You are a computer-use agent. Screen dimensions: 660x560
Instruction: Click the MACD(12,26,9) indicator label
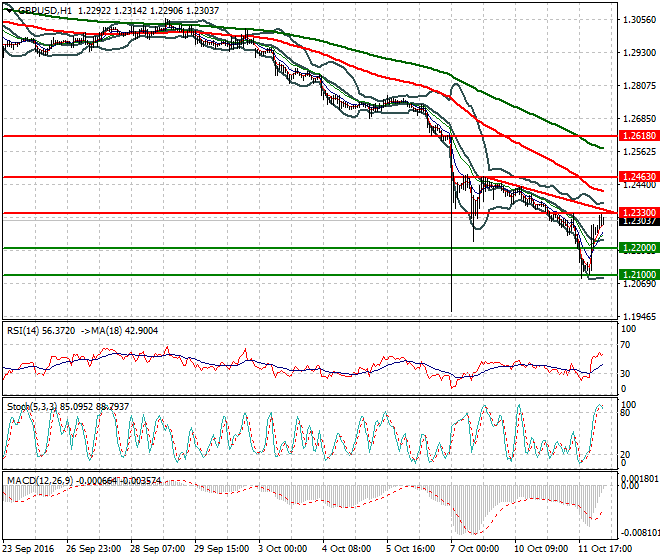pos(40,480)
